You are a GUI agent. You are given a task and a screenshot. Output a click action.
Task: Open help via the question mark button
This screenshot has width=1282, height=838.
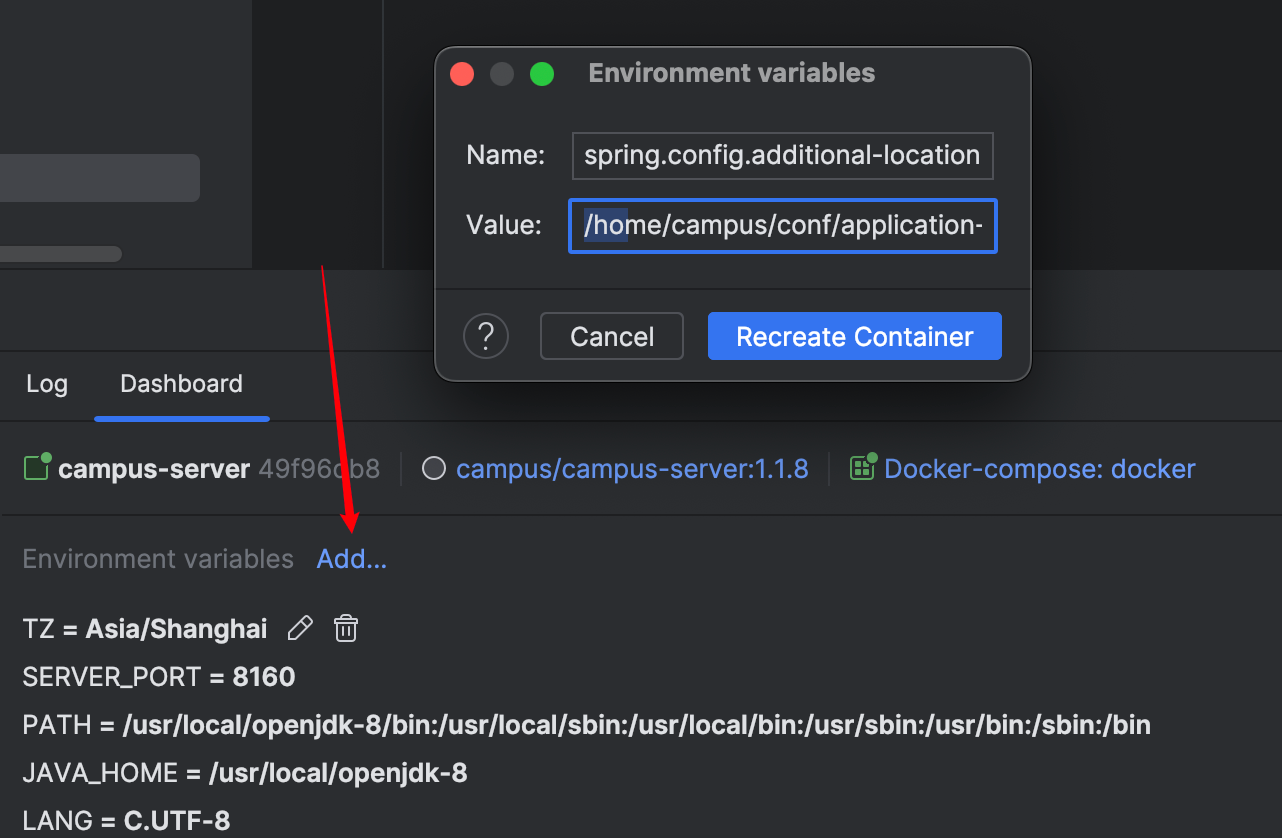(486, 337)
